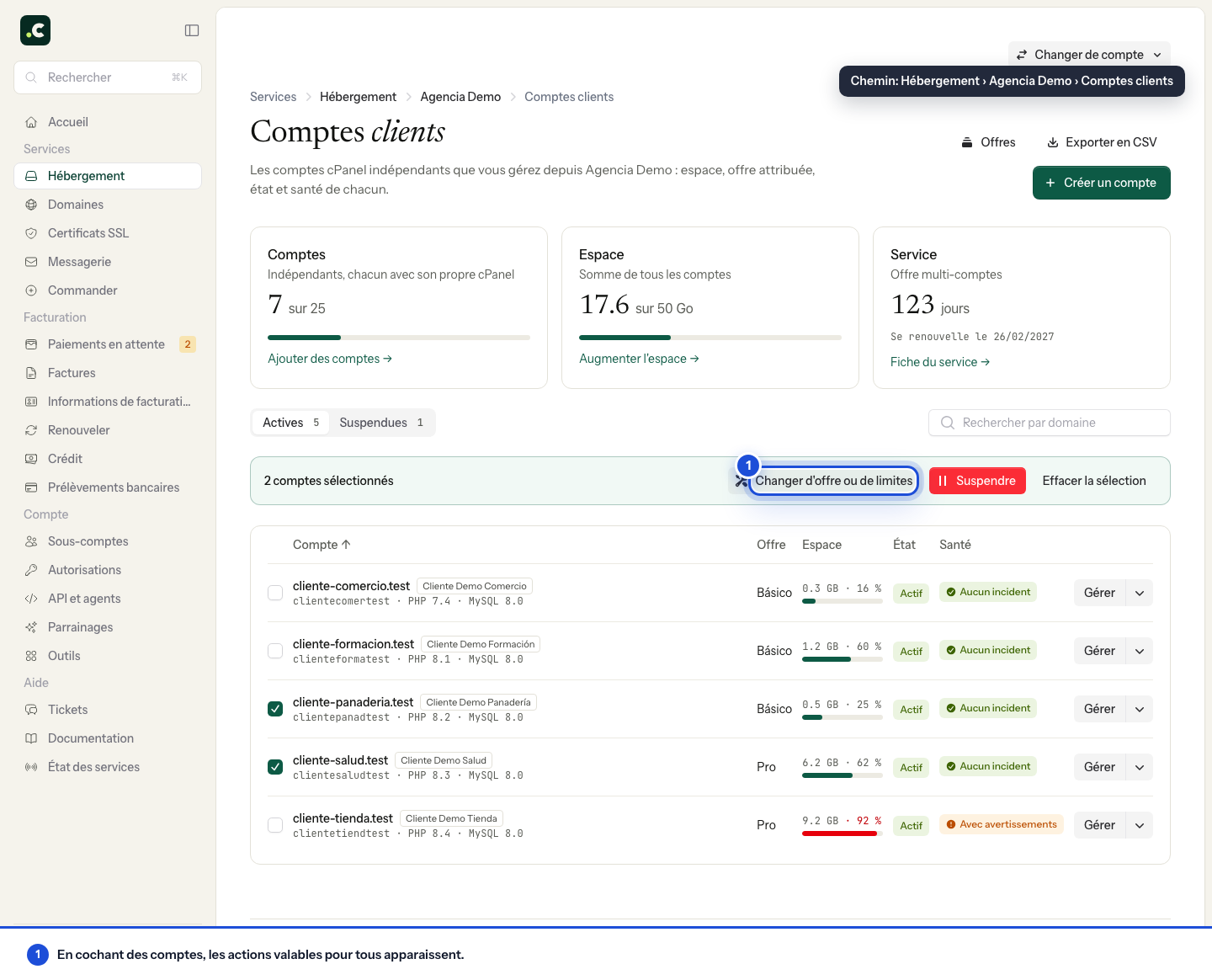Viewport: 1212px width, 980px height.
Task: Expand Gérer options for cliente-comercio.test
Action: point(1140,593)
